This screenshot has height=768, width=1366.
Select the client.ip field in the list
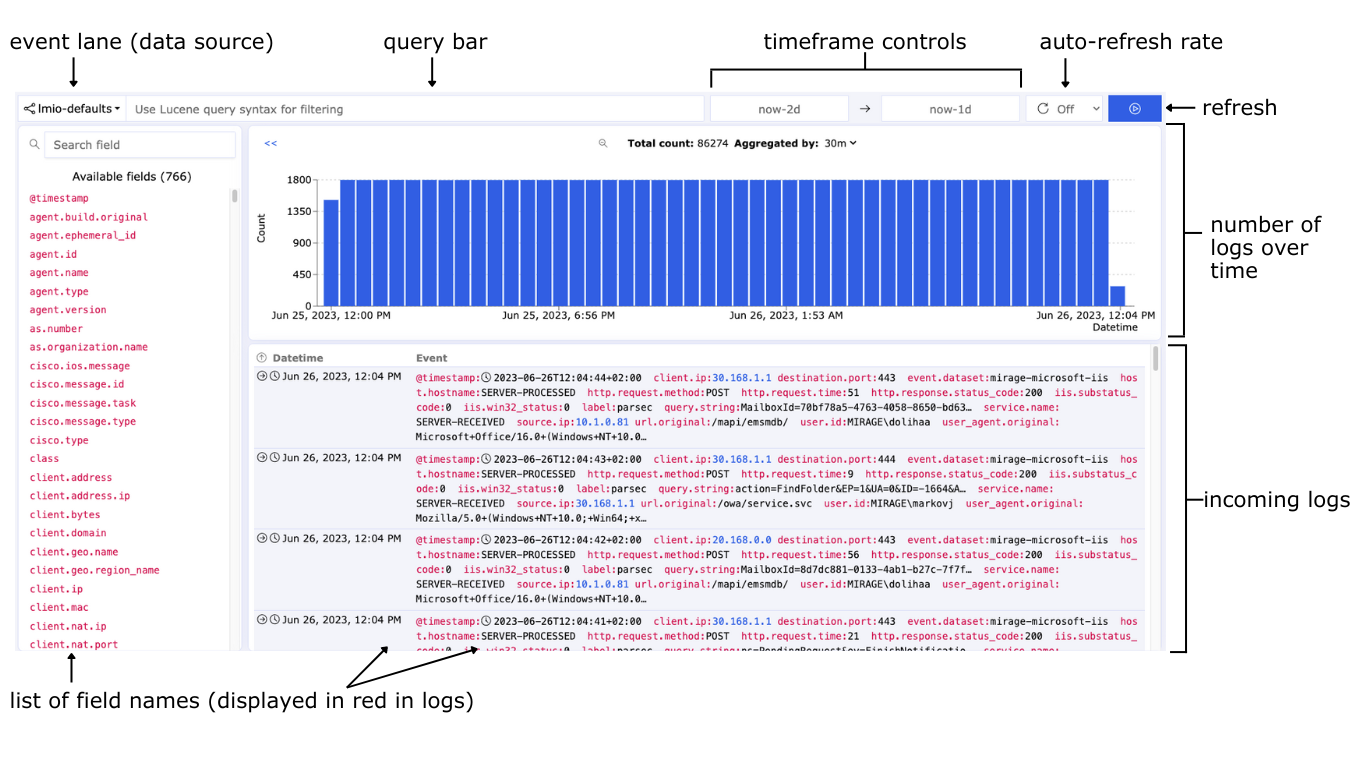coord(56,589)
